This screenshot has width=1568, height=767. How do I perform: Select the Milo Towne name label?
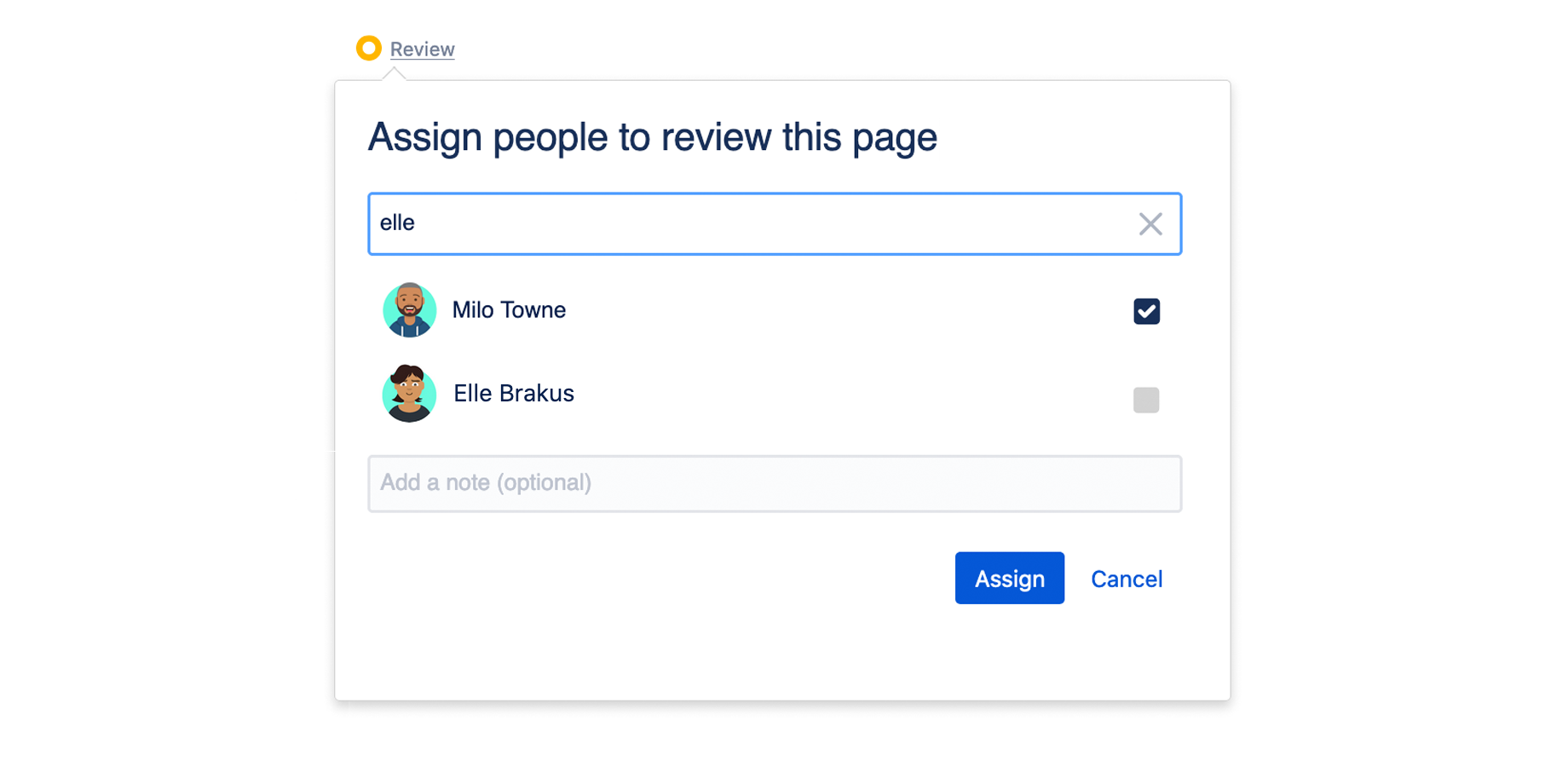tap(509, 310)
